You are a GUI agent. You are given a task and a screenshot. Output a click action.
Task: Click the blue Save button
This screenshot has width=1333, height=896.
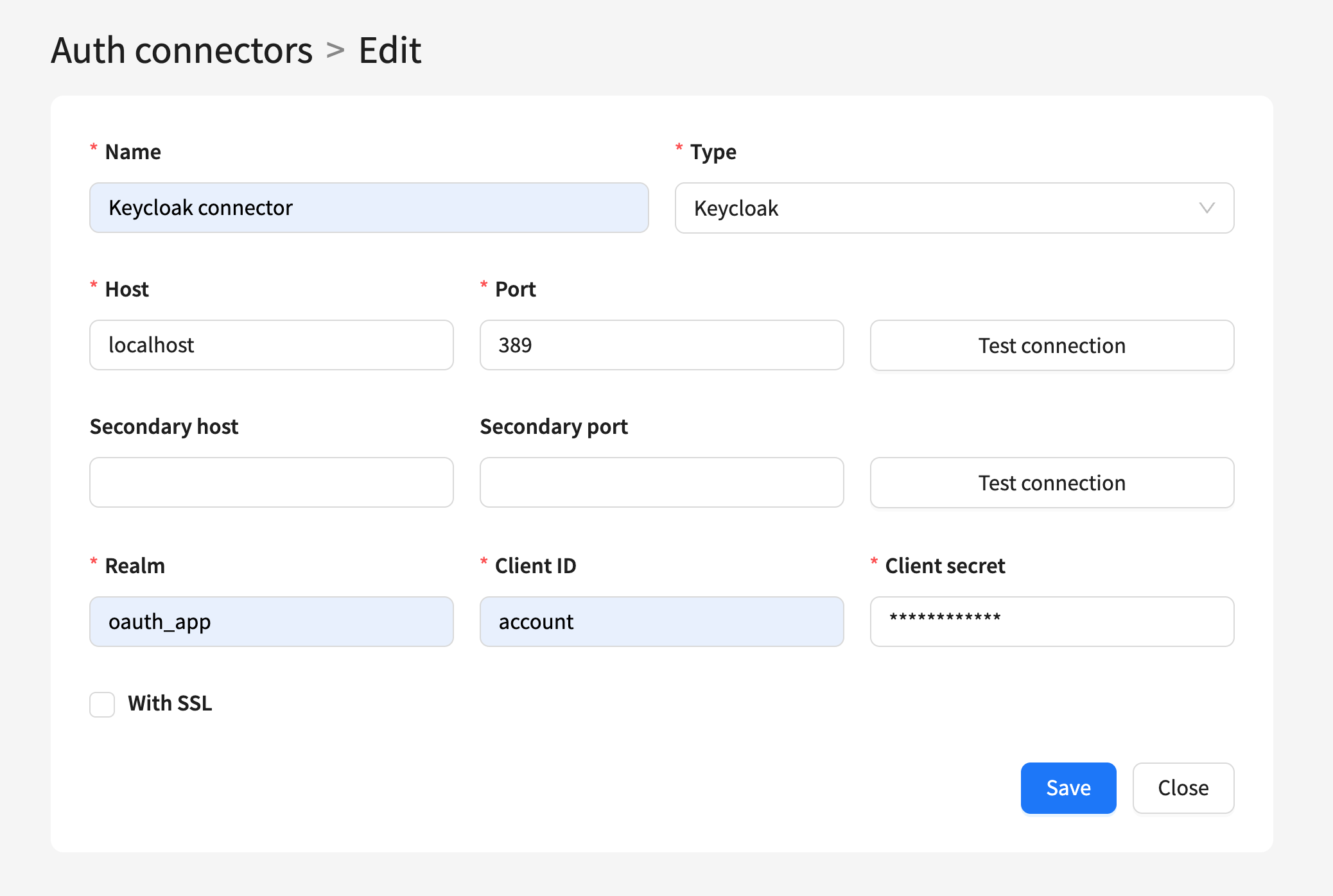[x=1068, y=788]
